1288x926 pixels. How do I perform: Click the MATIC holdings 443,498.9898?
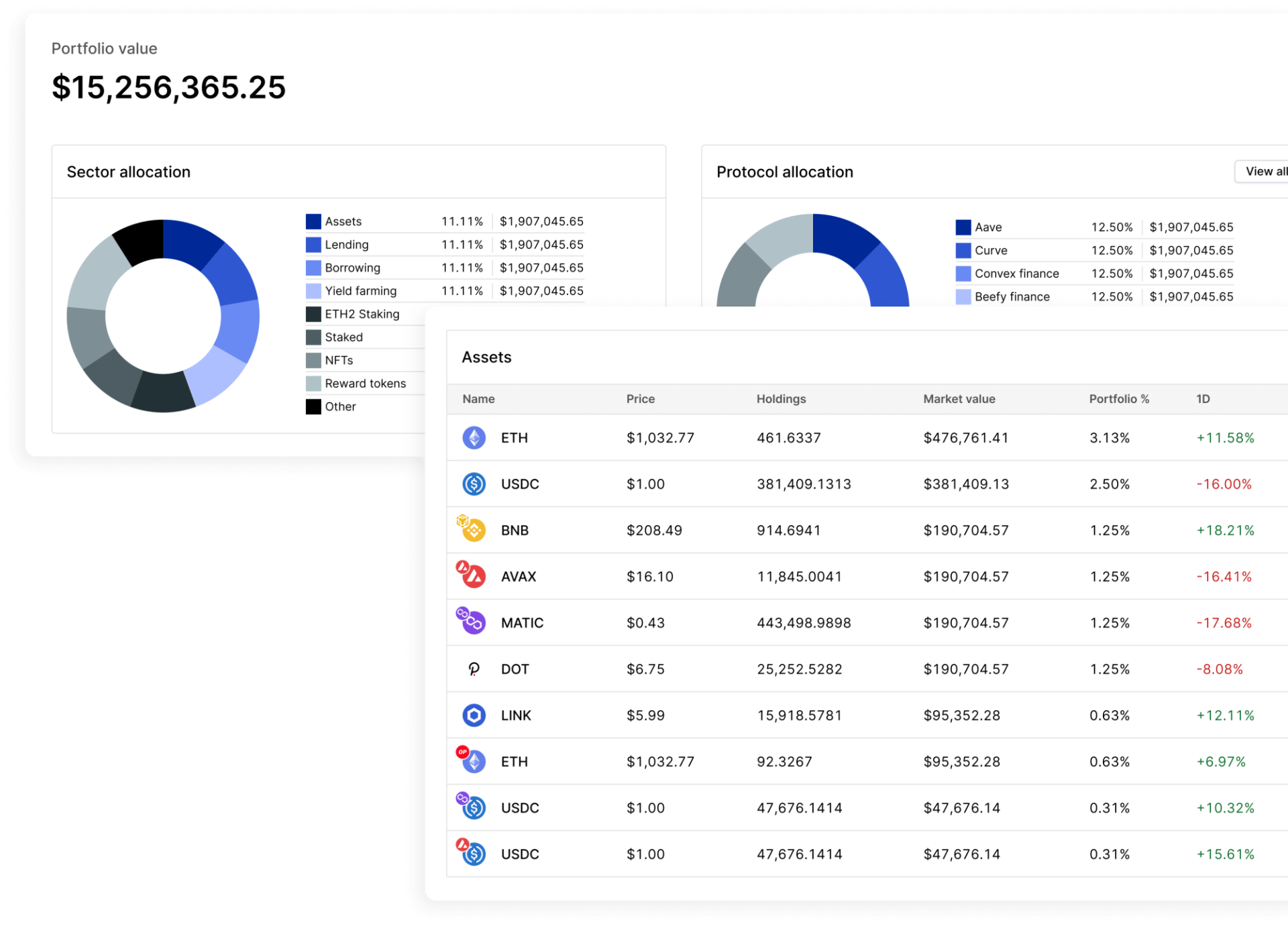[x=804, y=623]
